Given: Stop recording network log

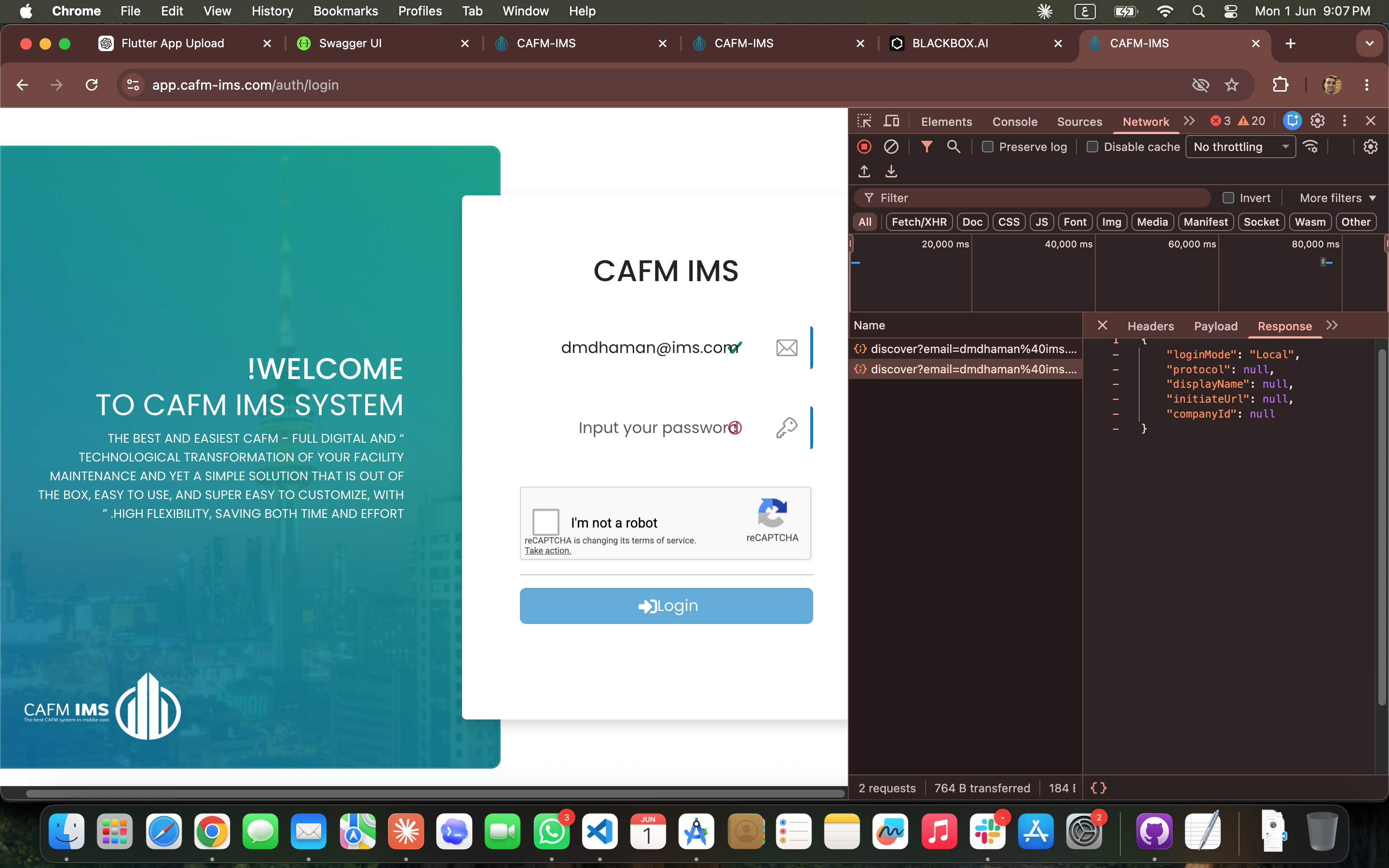Looking at the screenshot, I should [864, 147].
